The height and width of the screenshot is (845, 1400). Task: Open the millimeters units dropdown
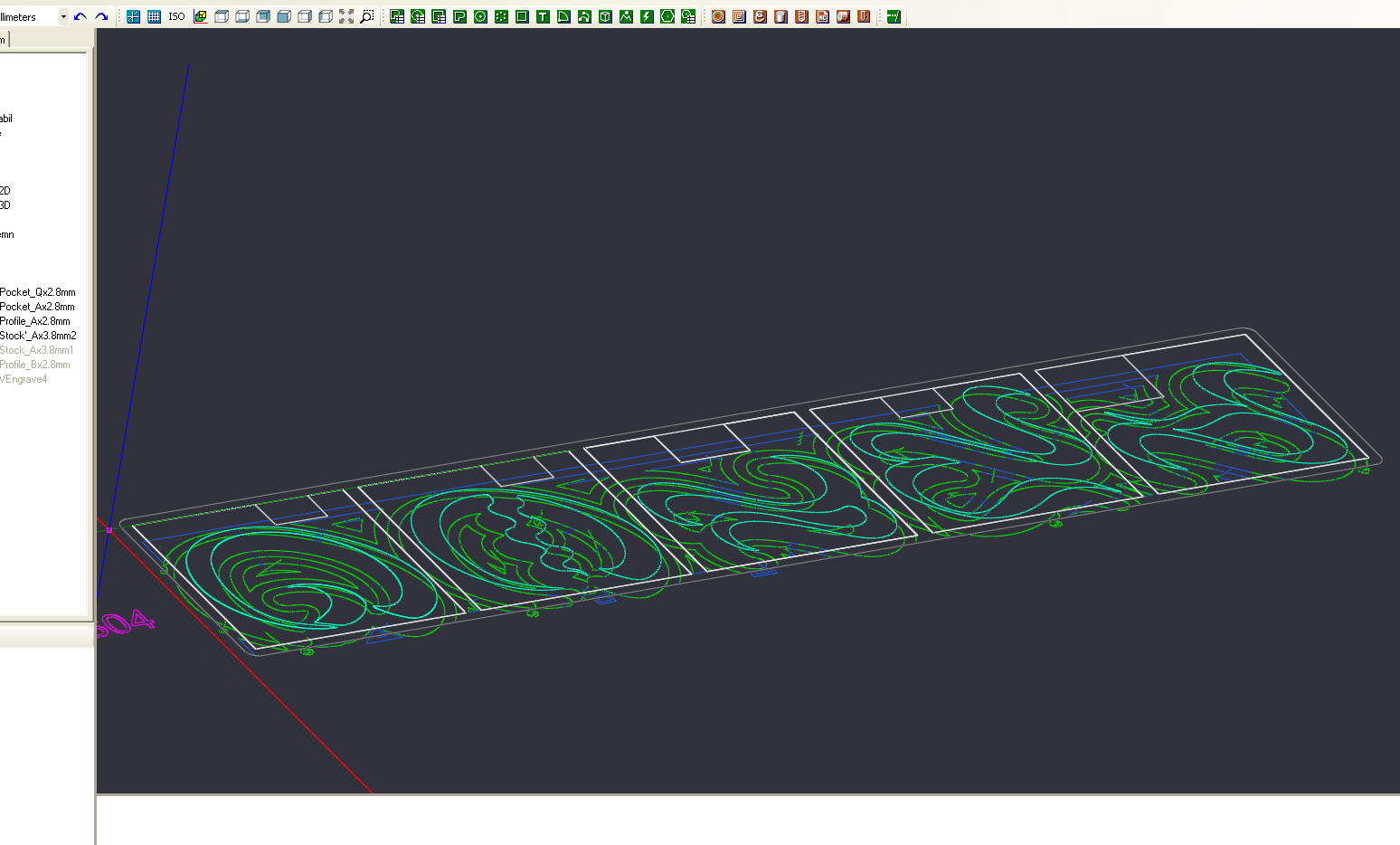click(x=63, y=16)
